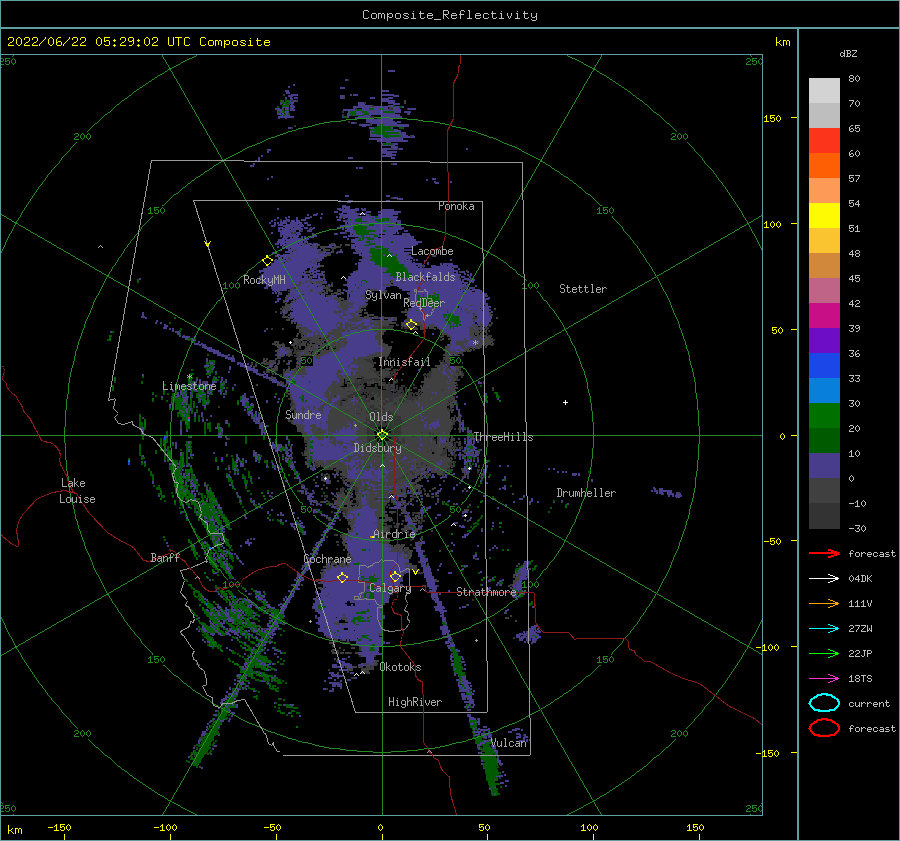Select the light gray swatch between 80 and 70
The image size is (900, 841).
coord(824,90)
